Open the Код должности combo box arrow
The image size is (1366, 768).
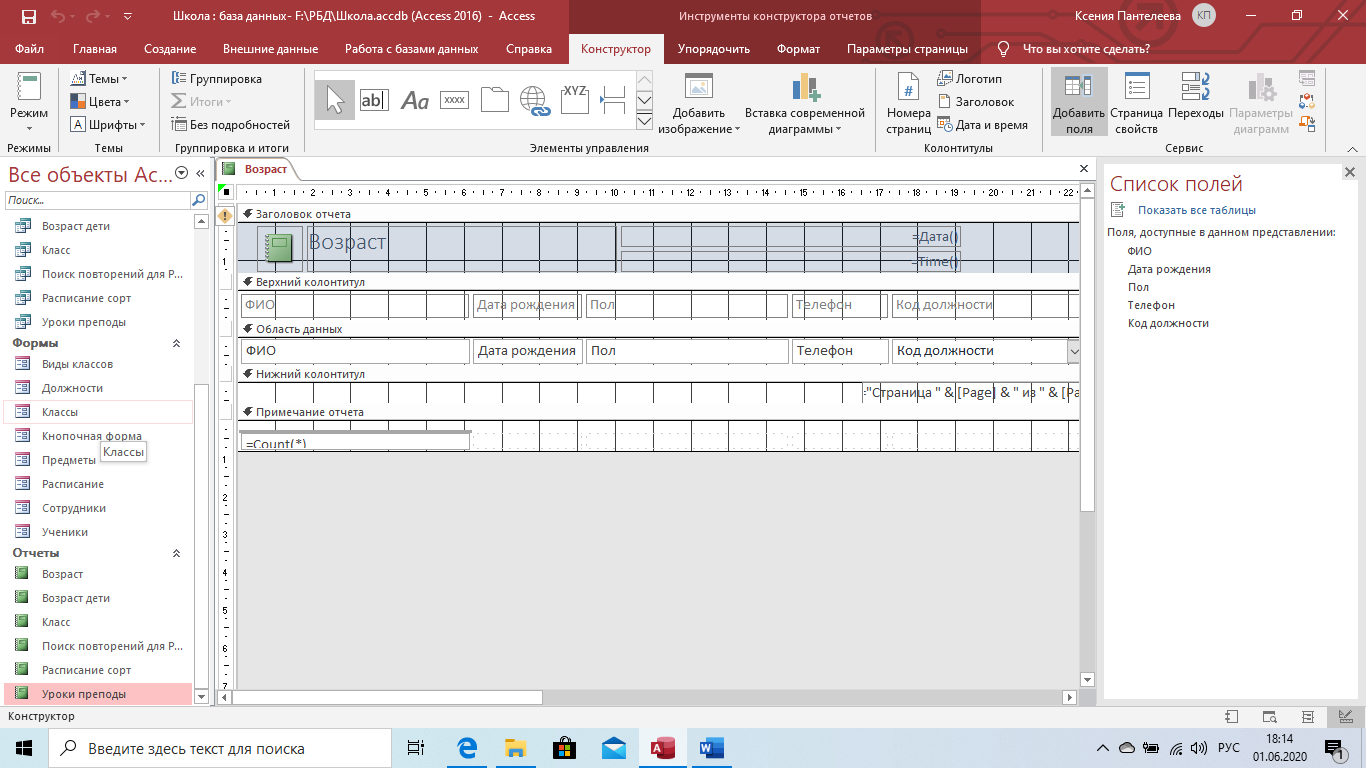tap(1074, 351)
